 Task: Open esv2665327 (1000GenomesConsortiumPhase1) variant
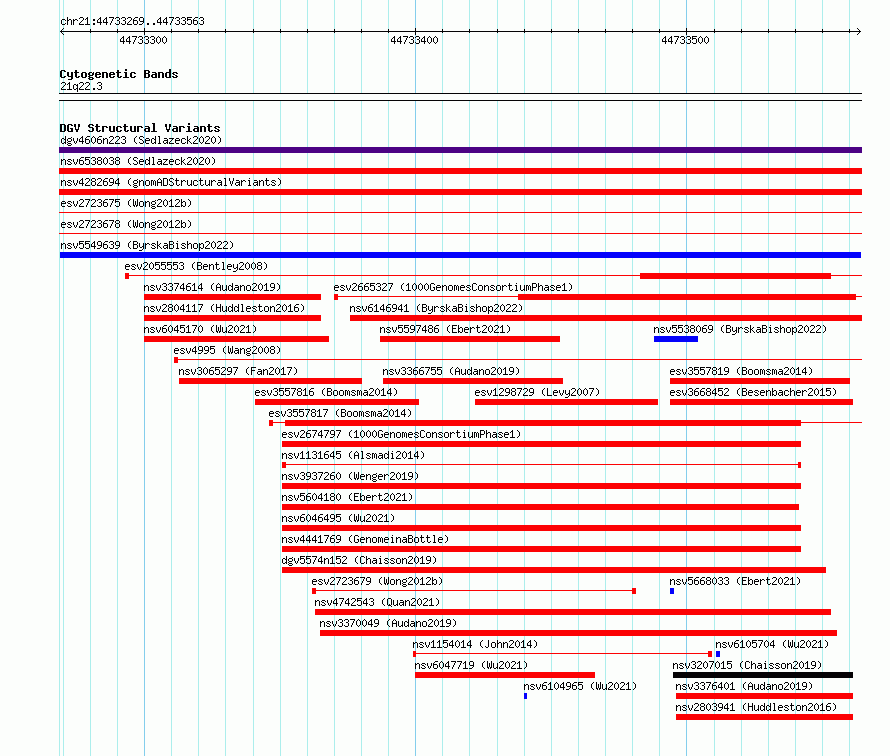[453, 287]
